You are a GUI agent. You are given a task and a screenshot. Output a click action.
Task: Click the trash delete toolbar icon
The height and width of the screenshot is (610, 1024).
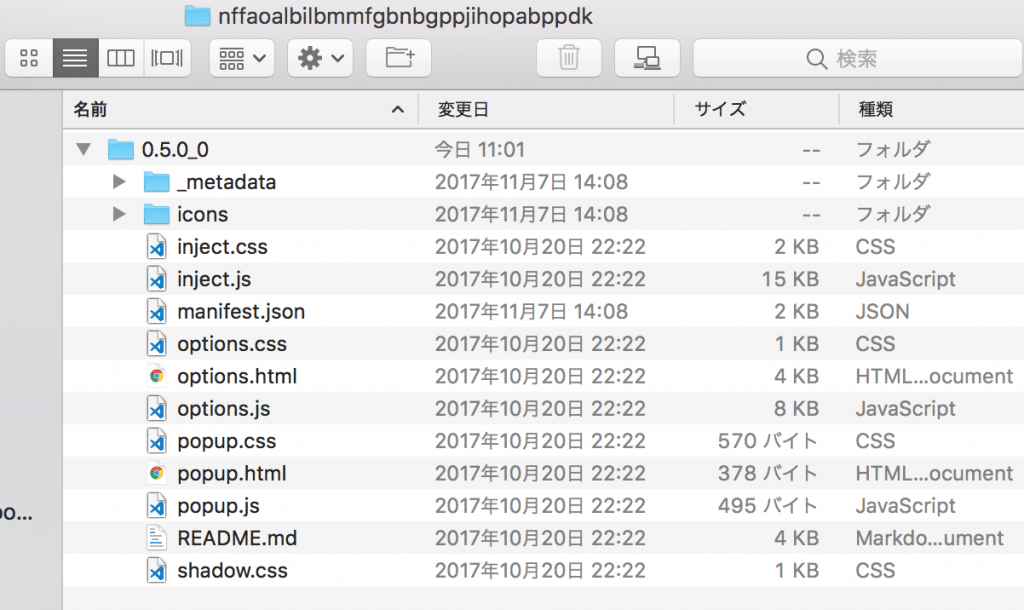tap(569, 58)
